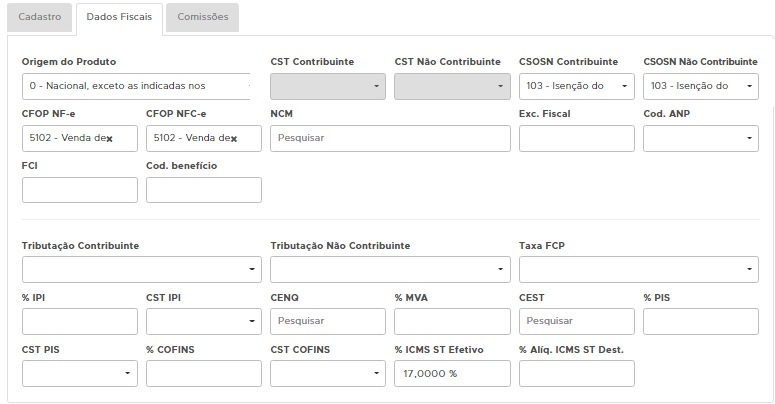The height and width of the screenshot is (404, 775).
Task: Expand the Cod. ANP dropdown
Action: click(700, 138)
